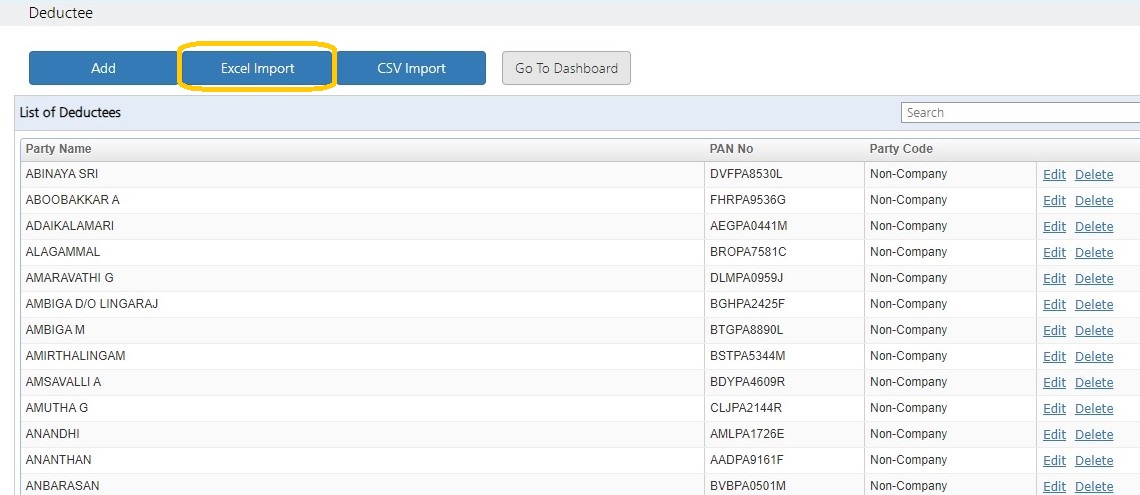1140x495 pixels.
Task: Click the Add deductee button
Action: [x=103, y=68]
